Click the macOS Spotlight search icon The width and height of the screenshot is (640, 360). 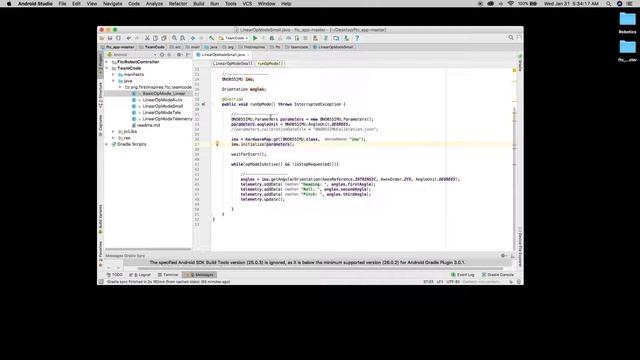click(609, 4)
